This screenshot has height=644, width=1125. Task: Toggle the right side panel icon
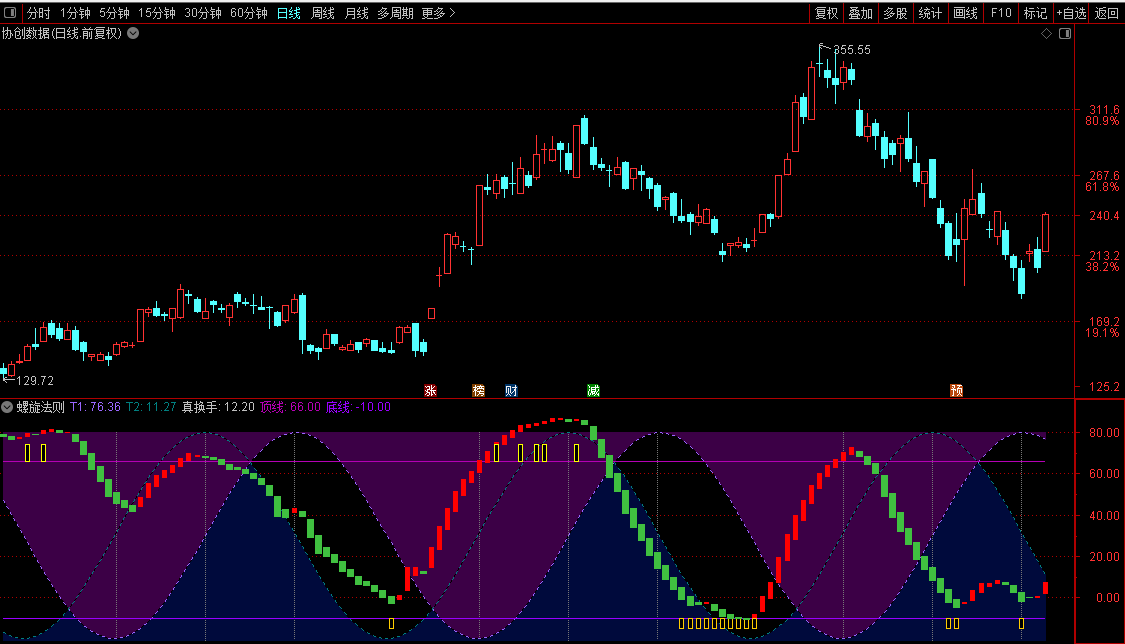1065,34
